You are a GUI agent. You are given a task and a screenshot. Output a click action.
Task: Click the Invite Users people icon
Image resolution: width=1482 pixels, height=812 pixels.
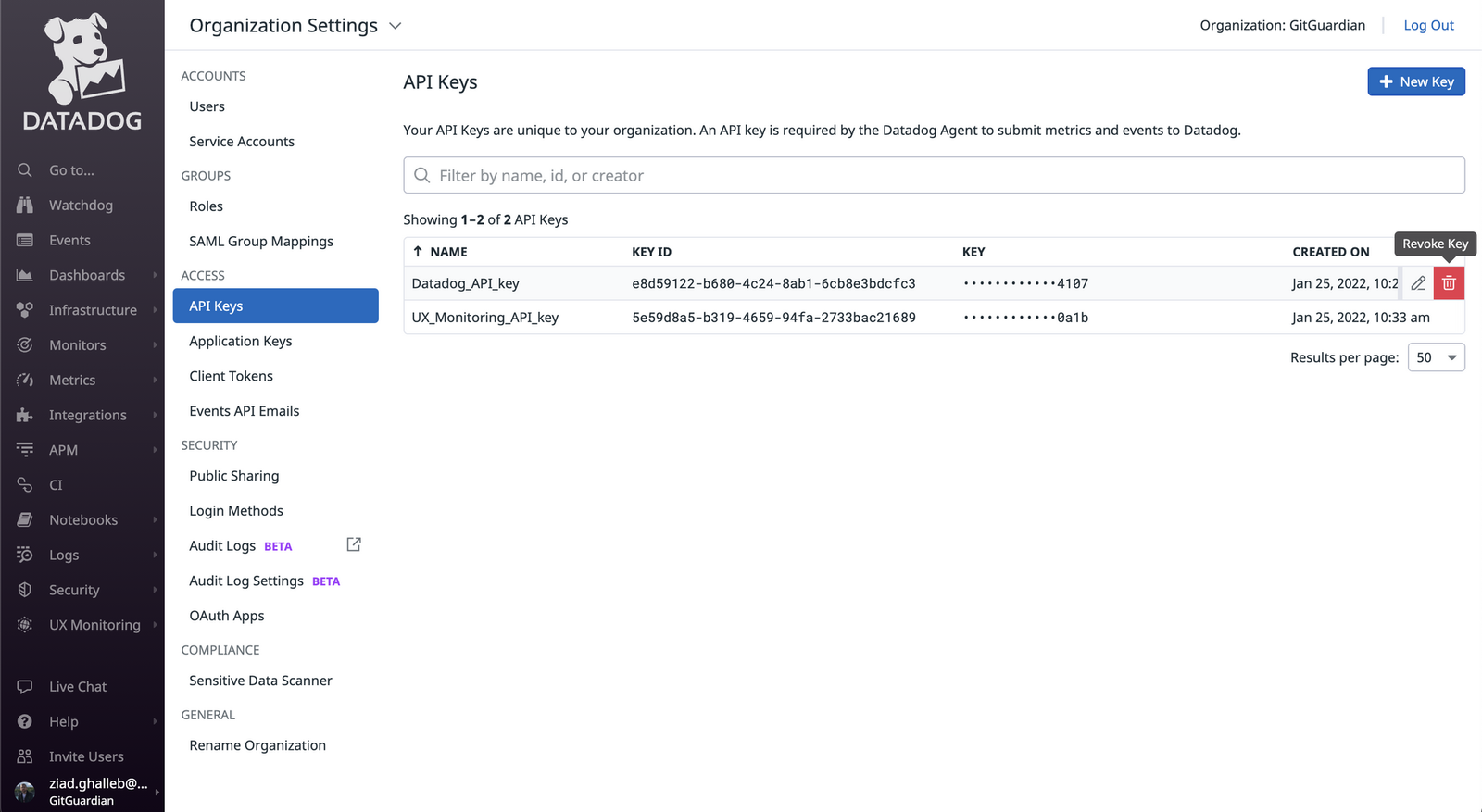pos(25,756)
